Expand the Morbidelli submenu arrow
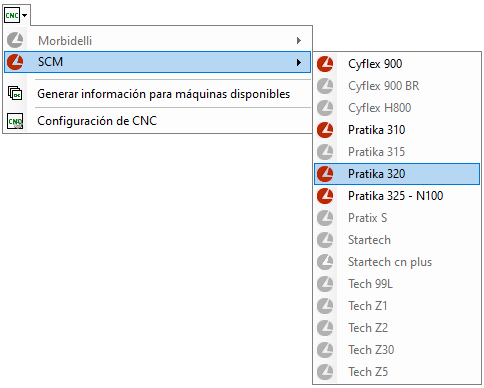The image size is (484, 388). click(299, 41)
